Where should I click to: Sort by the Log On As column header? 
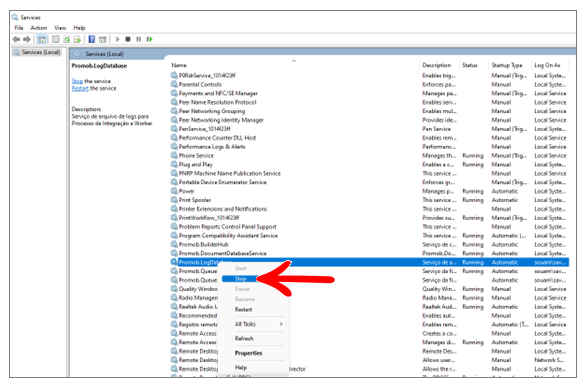coord(547,65)
